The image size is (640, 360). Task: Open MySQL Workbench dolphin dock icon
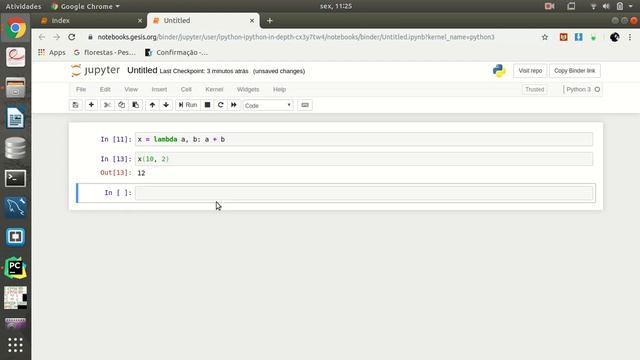16,207
